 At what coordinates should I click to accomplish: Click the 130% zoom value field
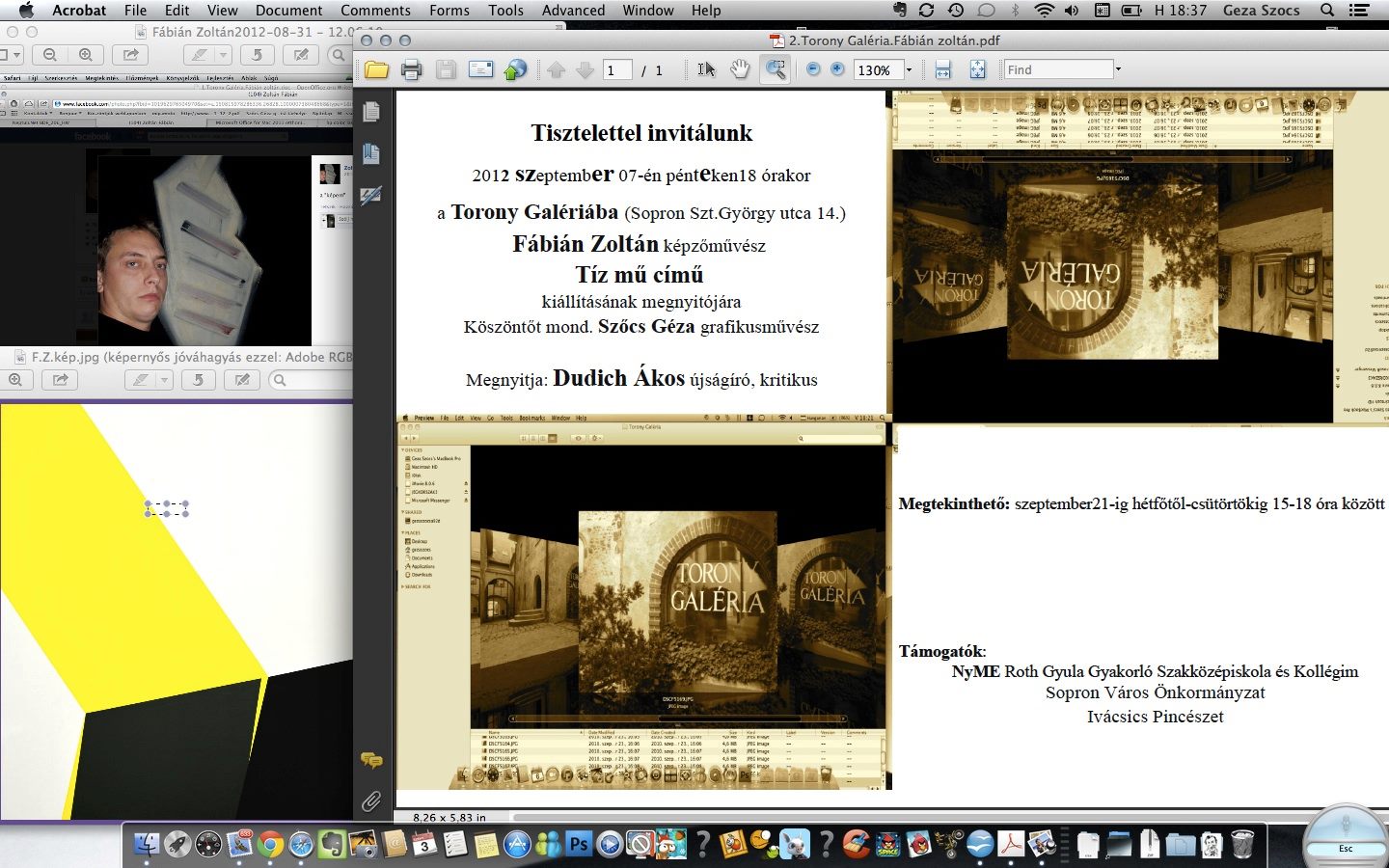(878, 69)
